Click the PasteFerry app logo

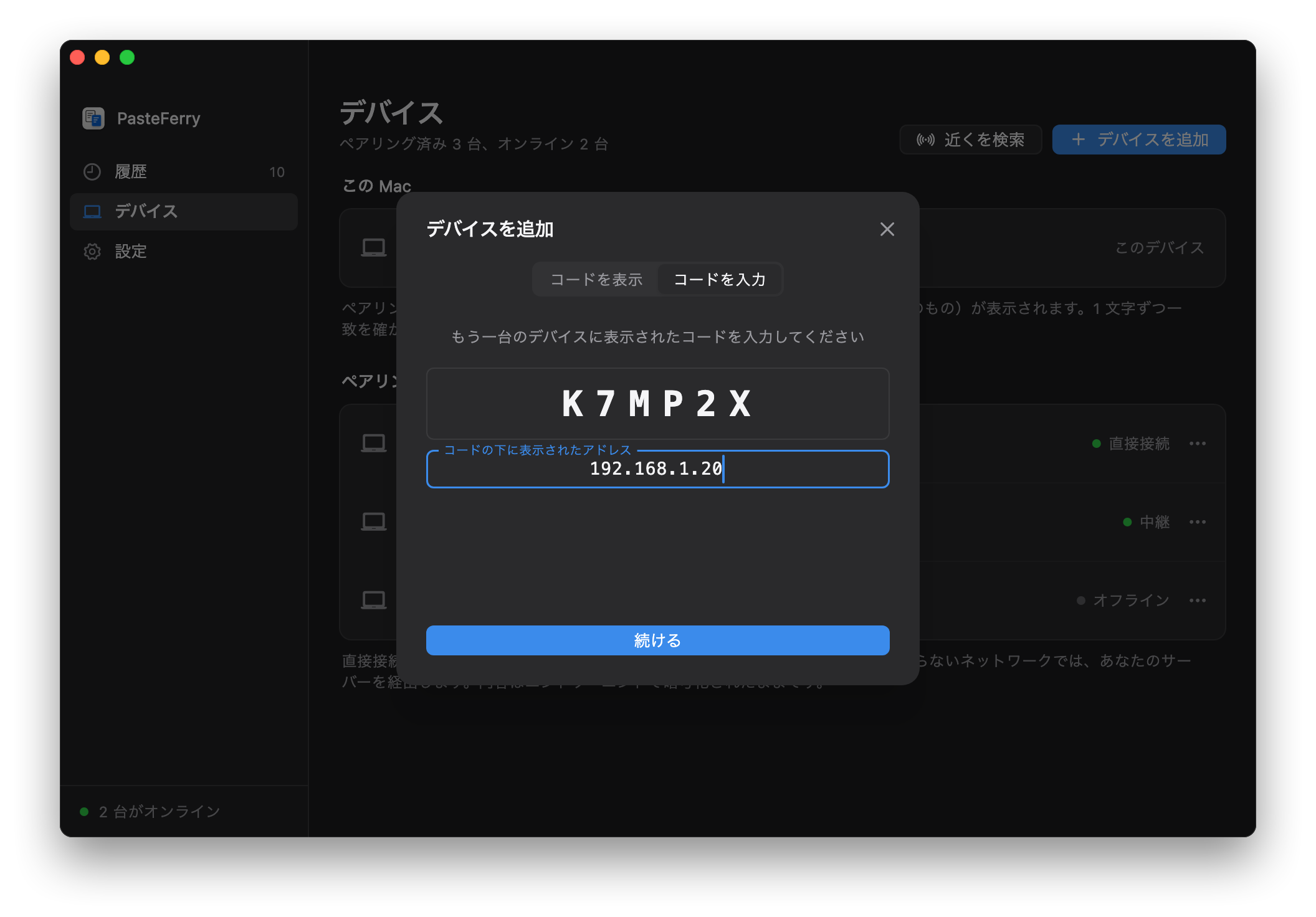click(93, 118)
